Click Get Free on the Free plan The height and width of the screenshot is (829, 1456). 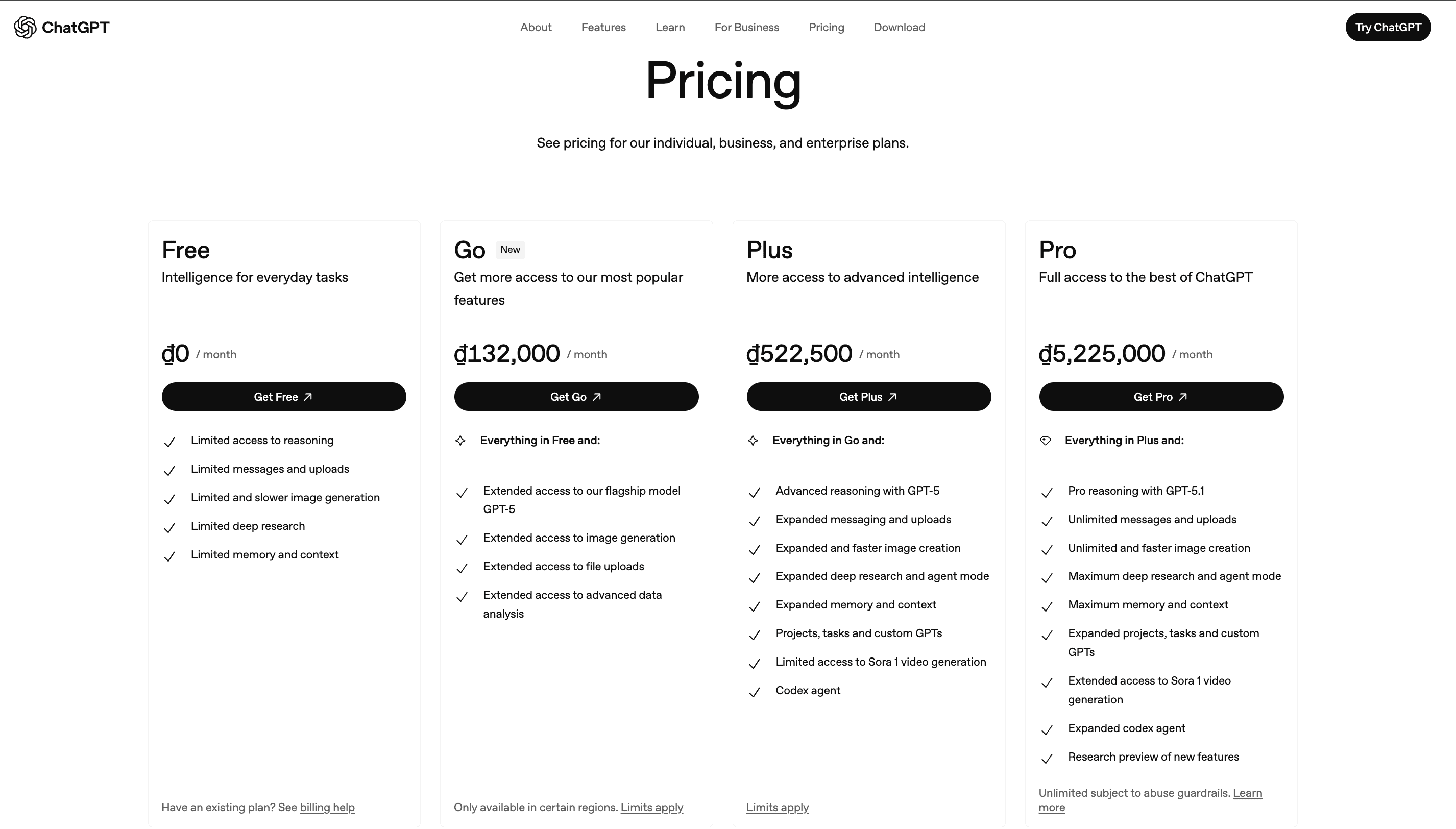(x=283, y=396)
